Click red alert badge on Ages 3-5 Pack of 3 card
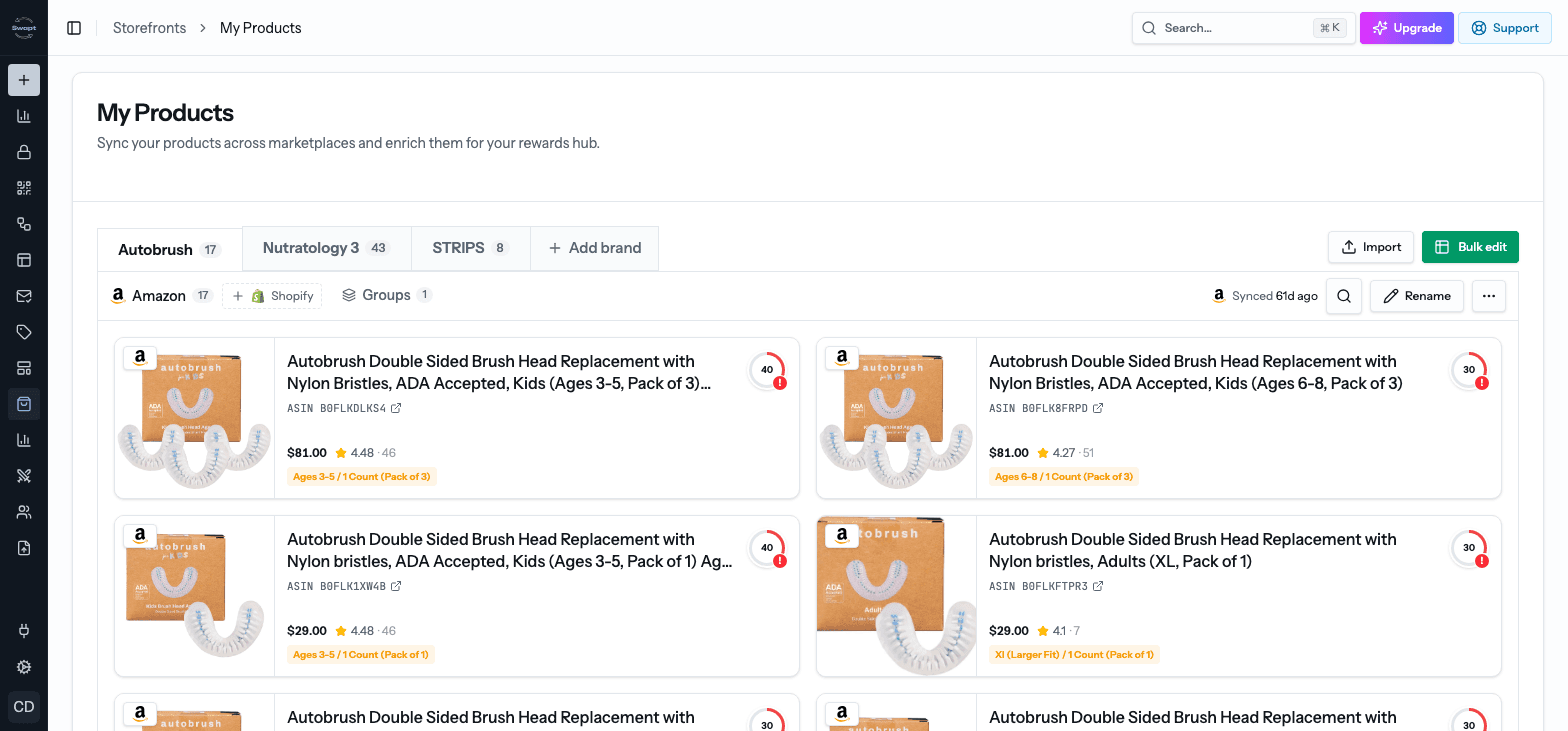 (x=780, y=383)
